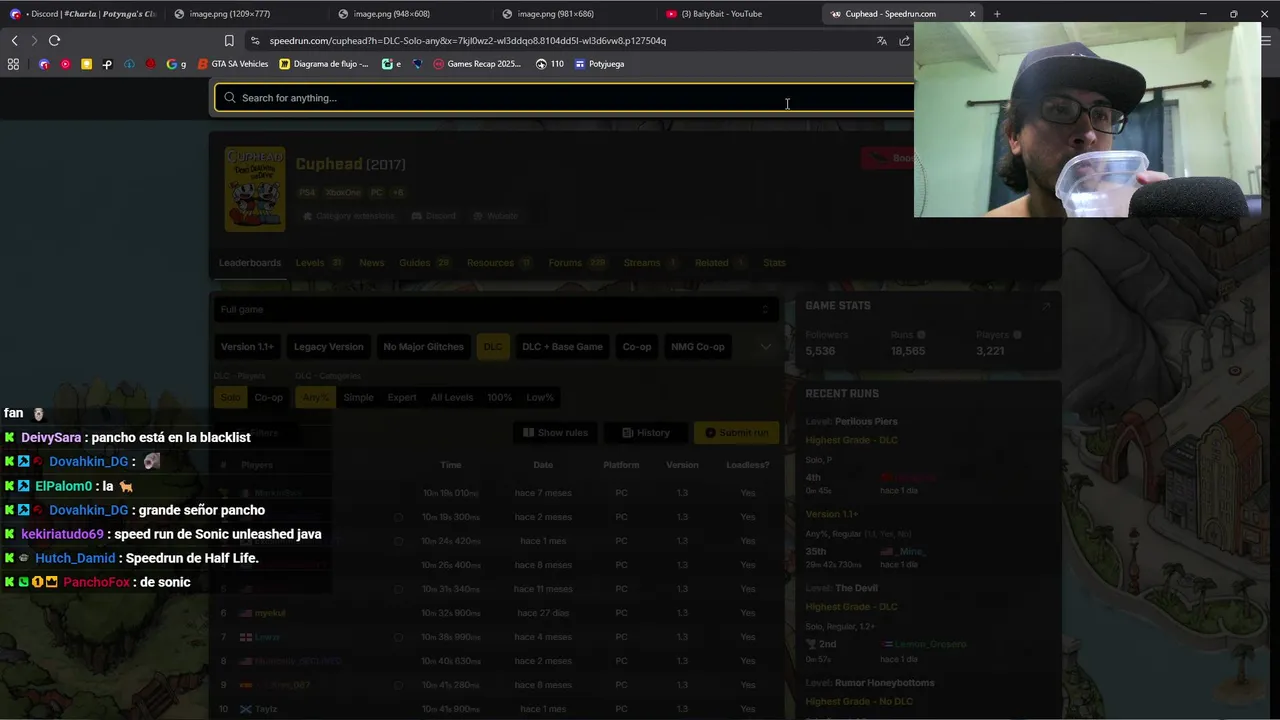Expand the +6 platforms tag
The image size is (1280, 720).
[x=398, y=192]
